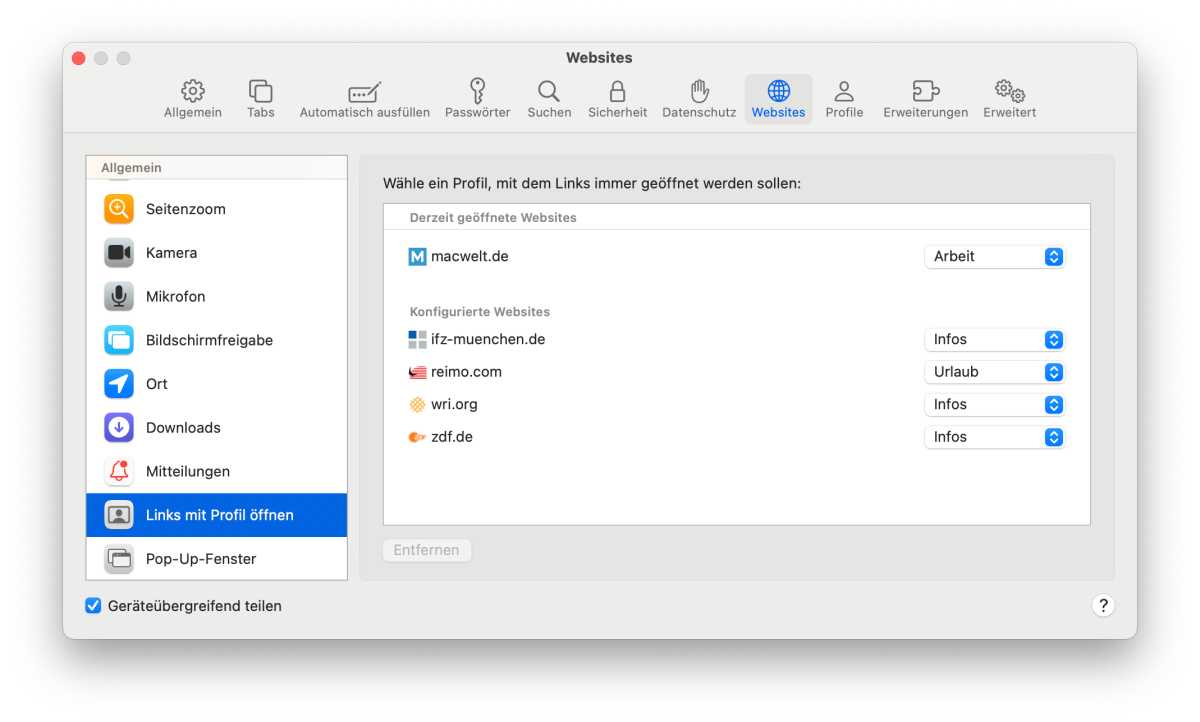This screenshot has height=722, width=1200.
Task: Open profile dropdown for ifz-muenchen.de
Action: point(994,340)
